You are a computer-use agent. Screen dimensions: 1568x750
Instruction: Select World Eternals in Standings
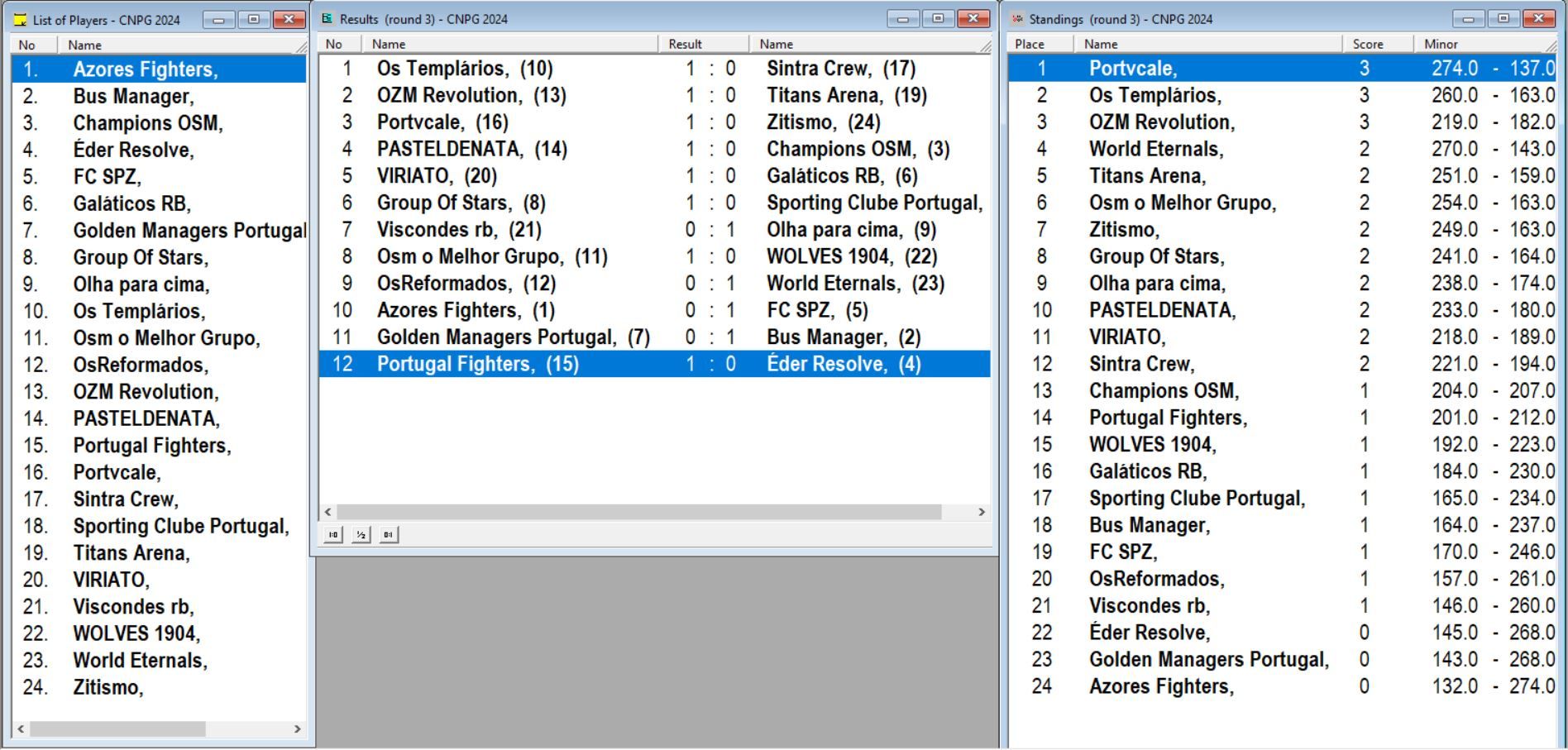coord(1282,149)
